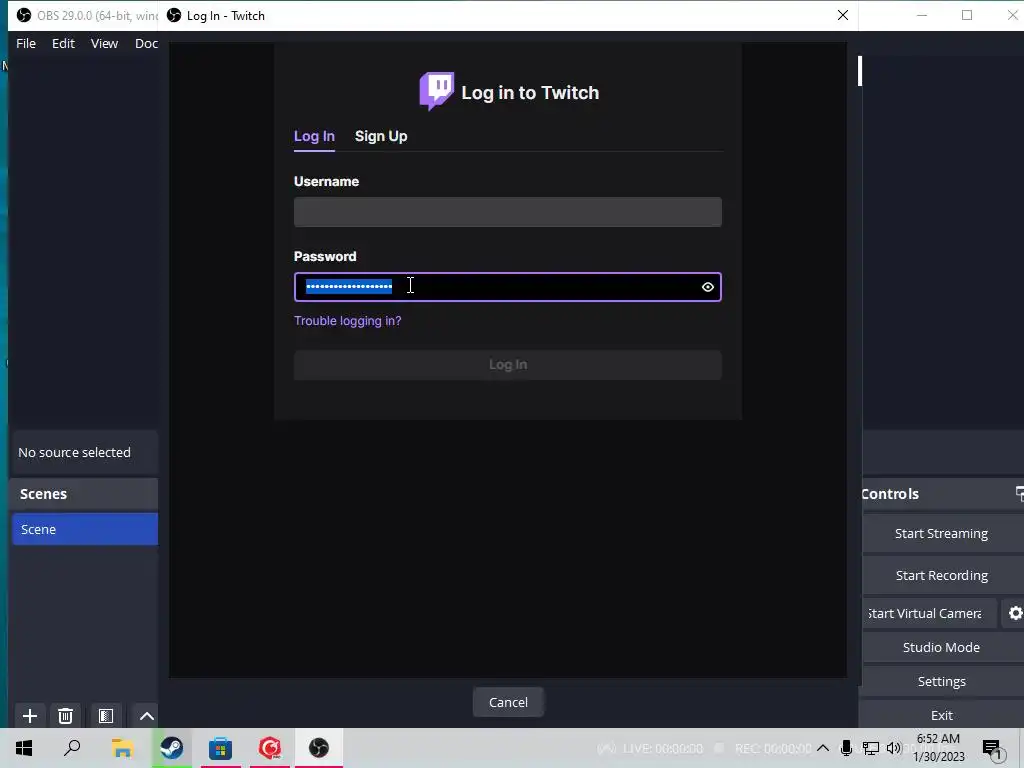
Task: Open the red recorder app in taskbar
Action: click(x=270, y=748)
